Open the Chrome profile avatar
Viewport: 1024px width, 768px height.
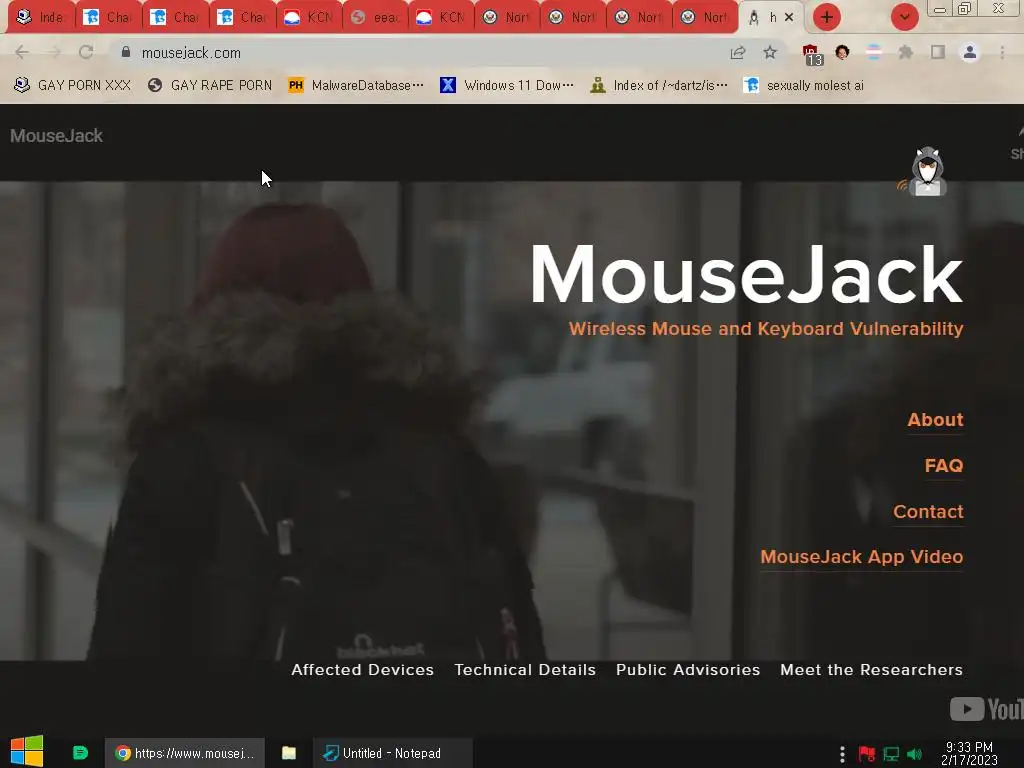970,52
